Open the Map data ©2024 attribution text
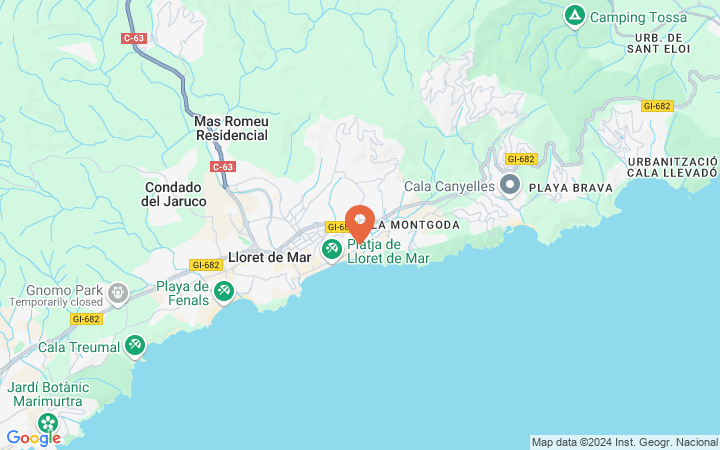 point(625,443)
